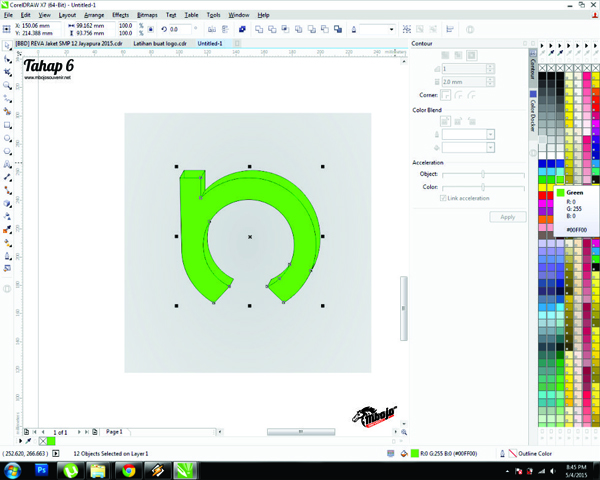Open the Effects menu
Screen dimensions: 600x480
[x=120, y=15]
